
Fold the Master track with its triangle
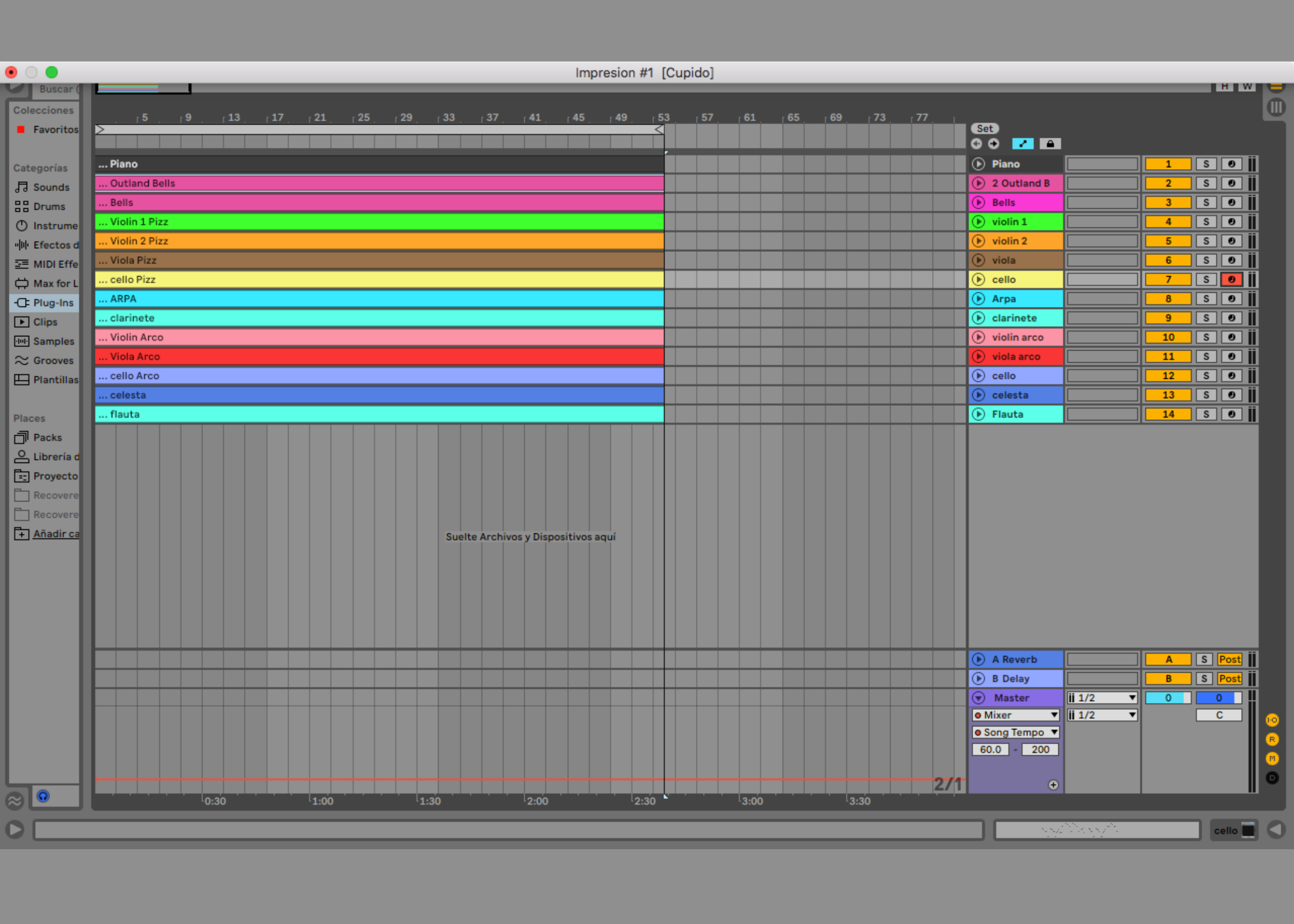(978, 698)
